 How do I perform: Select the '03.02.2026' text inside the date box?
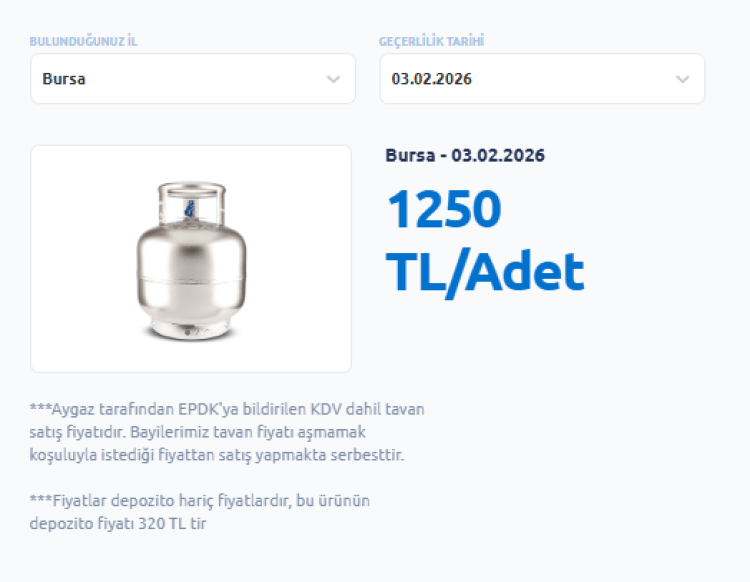click(x=432, y=79)
